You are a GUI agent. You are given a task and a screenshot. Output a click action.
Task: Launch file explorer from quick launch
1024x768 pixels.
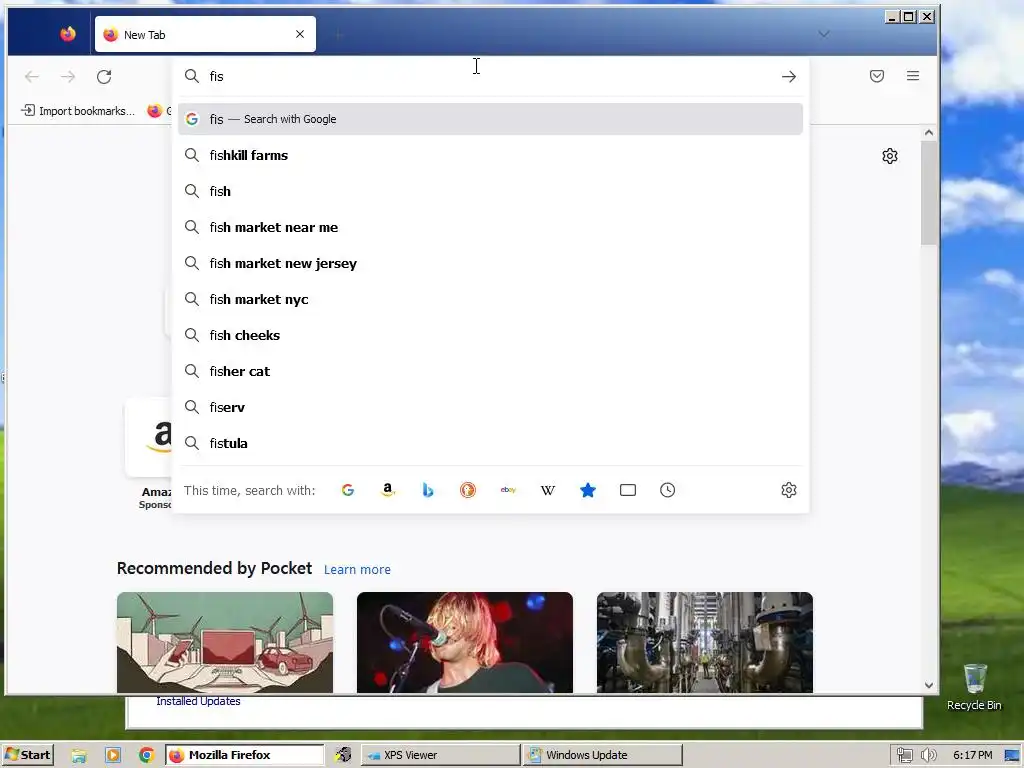[79, 755]
